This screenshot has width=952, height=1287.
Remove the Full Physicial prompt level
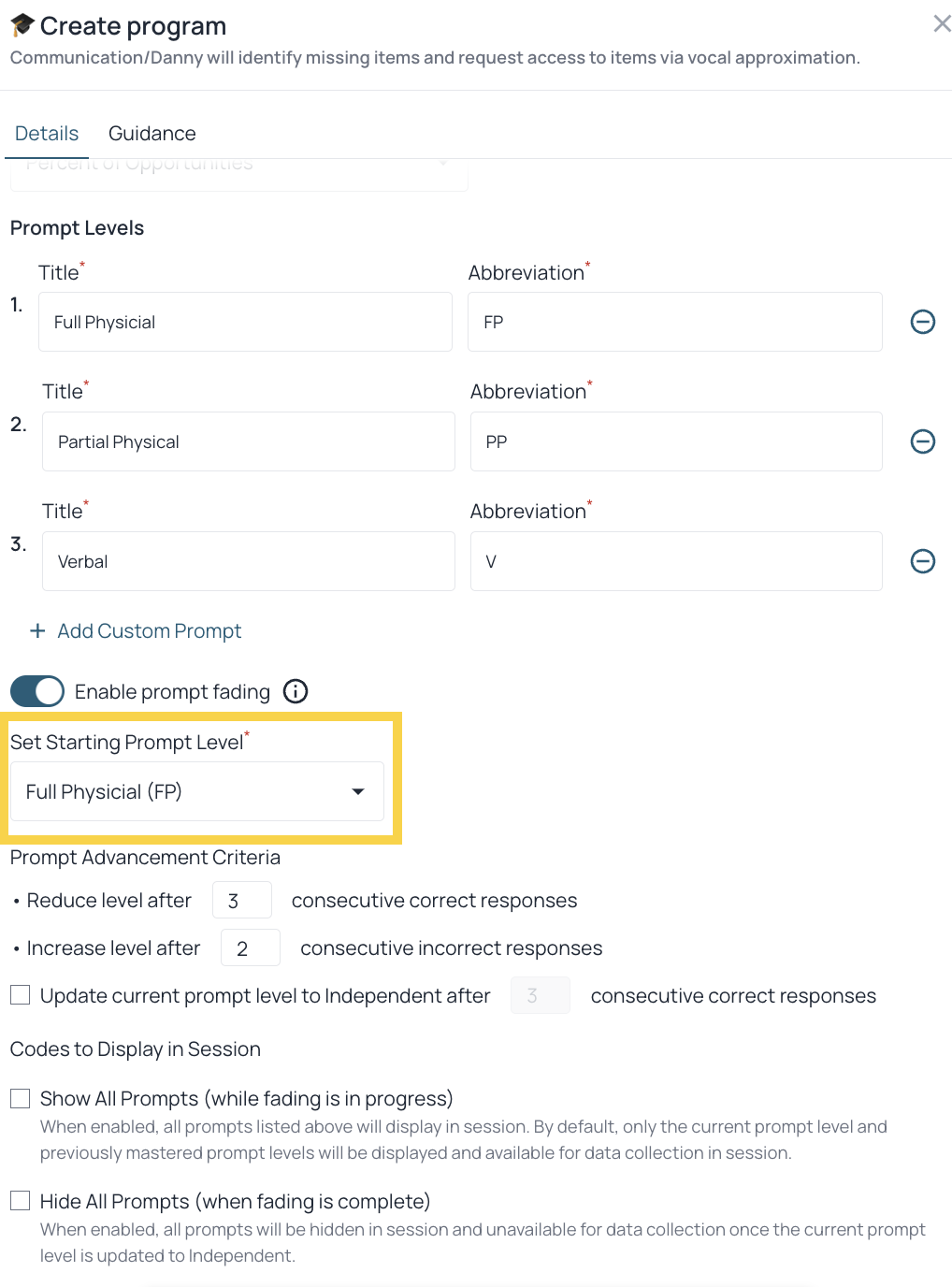[922, 322]
